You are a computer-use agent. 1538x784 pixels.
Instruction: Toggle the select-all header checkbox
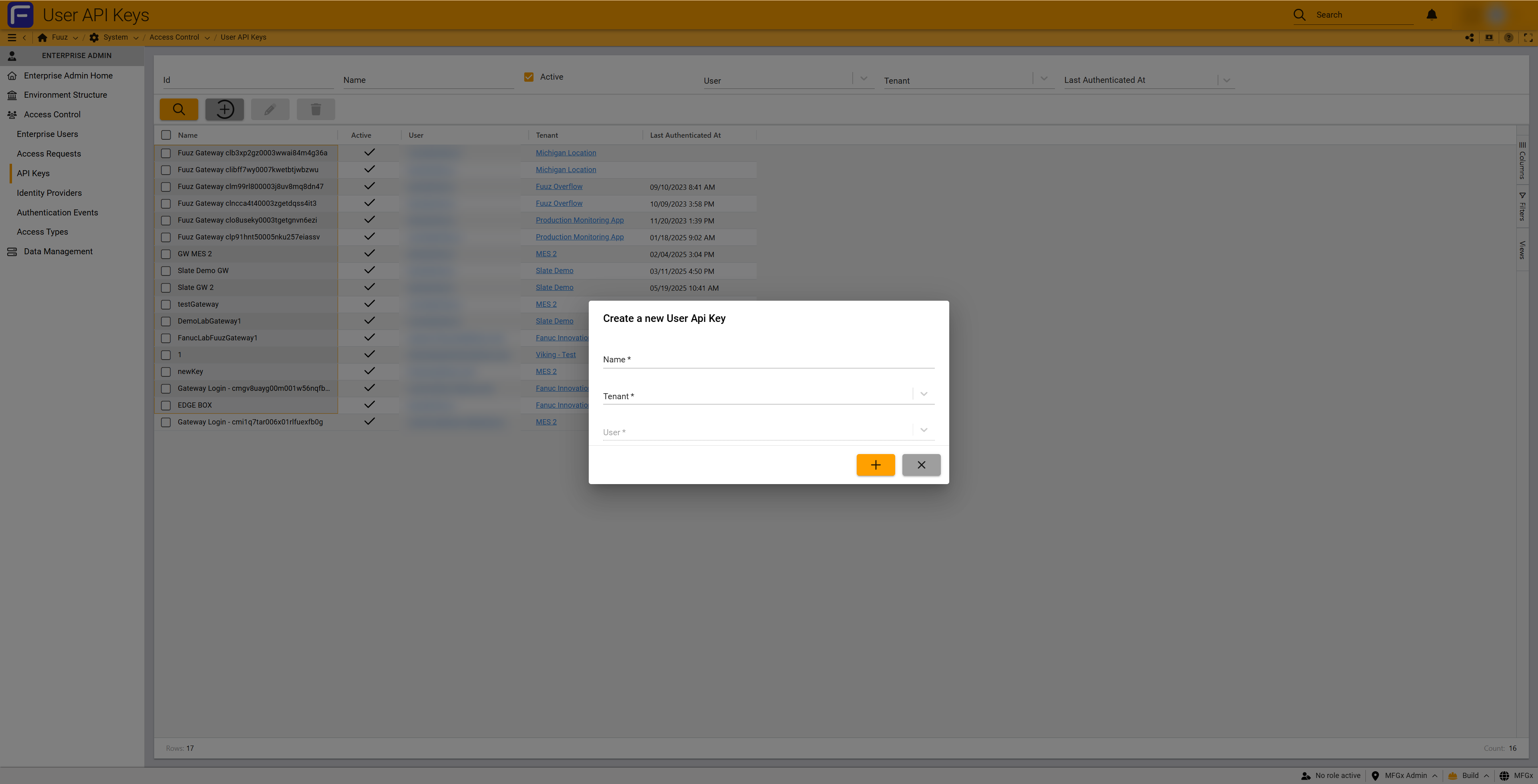tap(166, 135)
